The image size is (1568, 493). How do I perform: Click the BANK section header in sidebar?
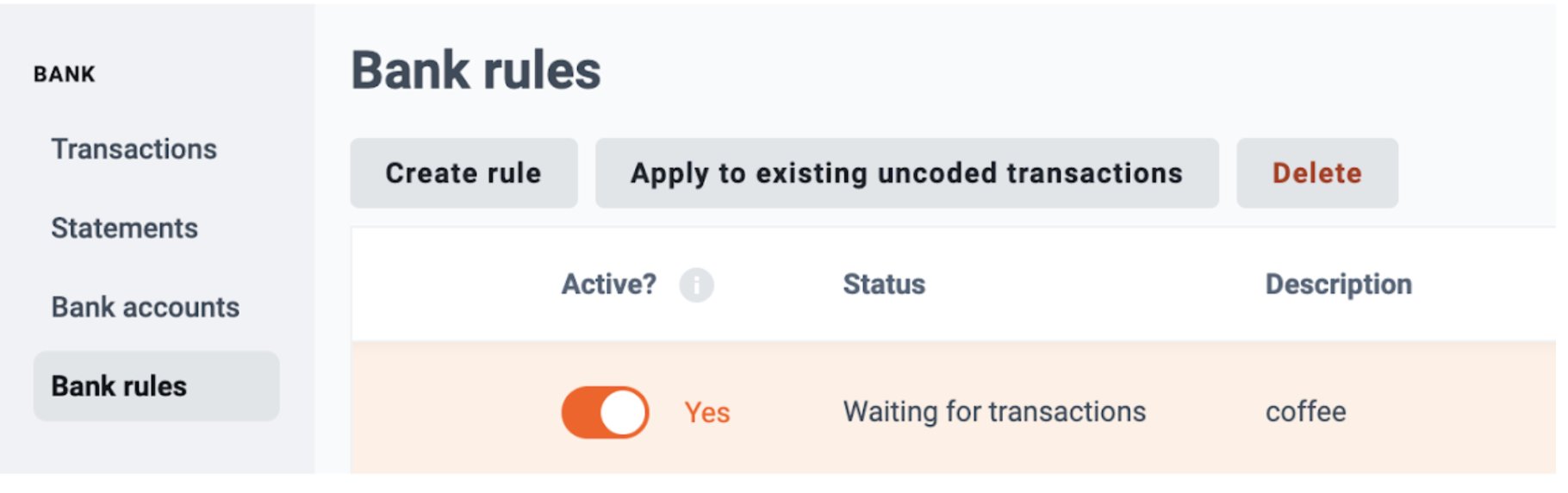65,75
